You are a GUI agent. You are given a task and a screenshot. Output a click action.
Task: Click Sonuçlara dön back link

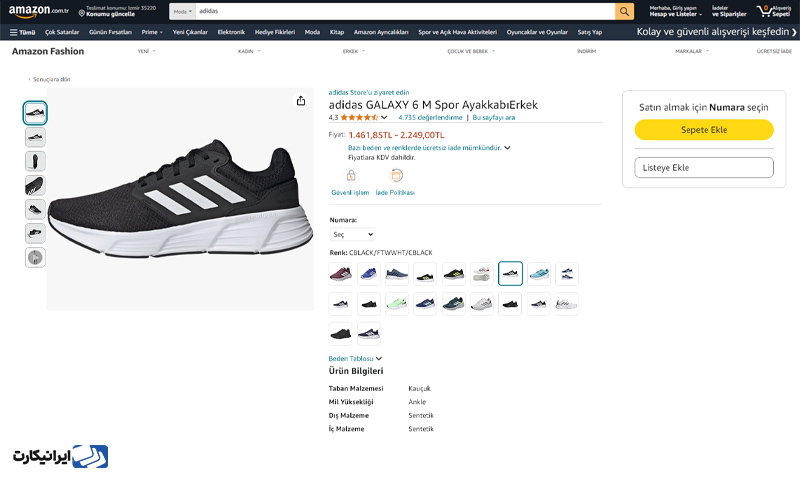tap(51, 79)
